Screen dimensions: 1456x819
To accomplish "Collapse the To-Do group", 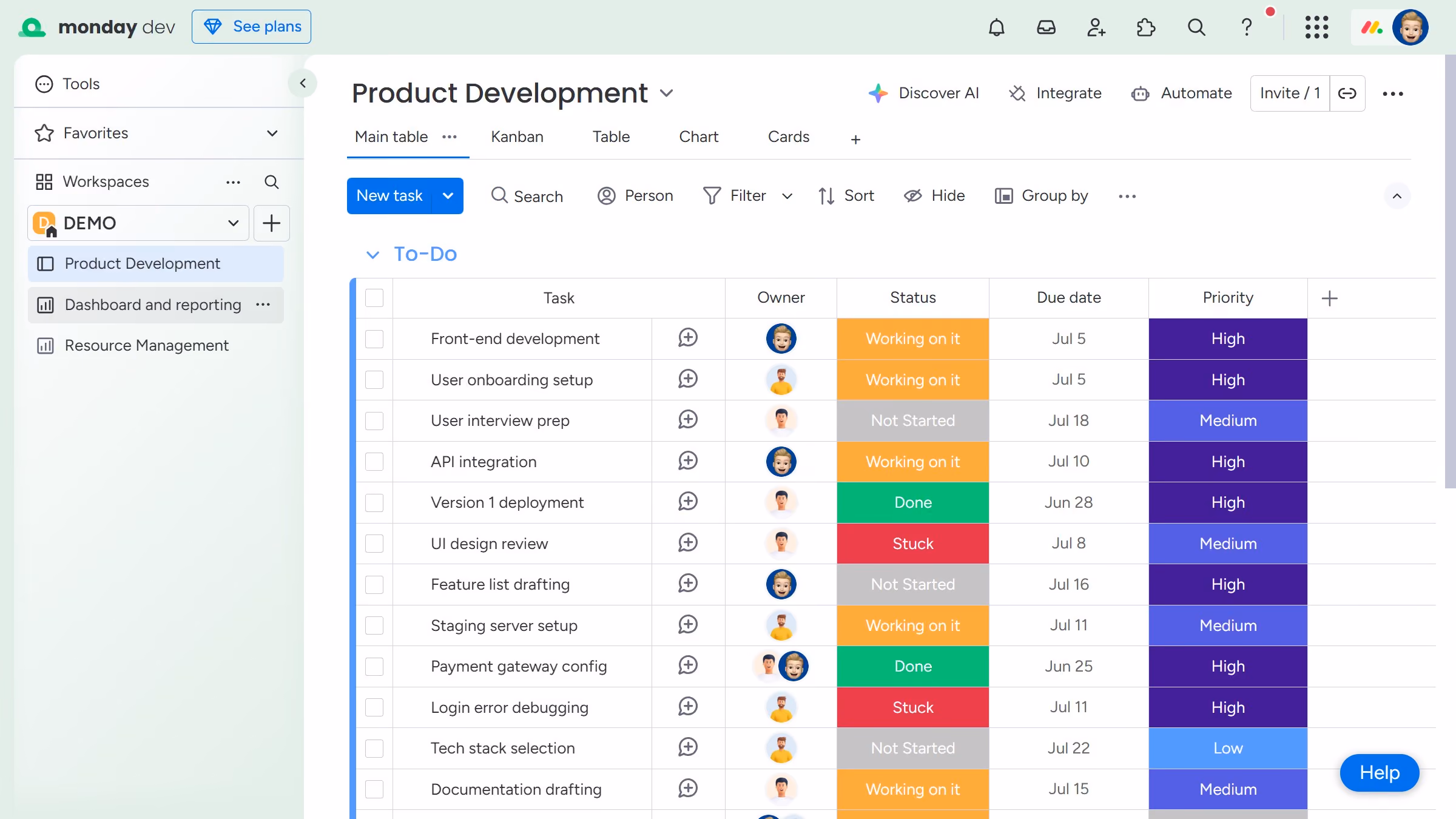I will click(x=372, y=255).
